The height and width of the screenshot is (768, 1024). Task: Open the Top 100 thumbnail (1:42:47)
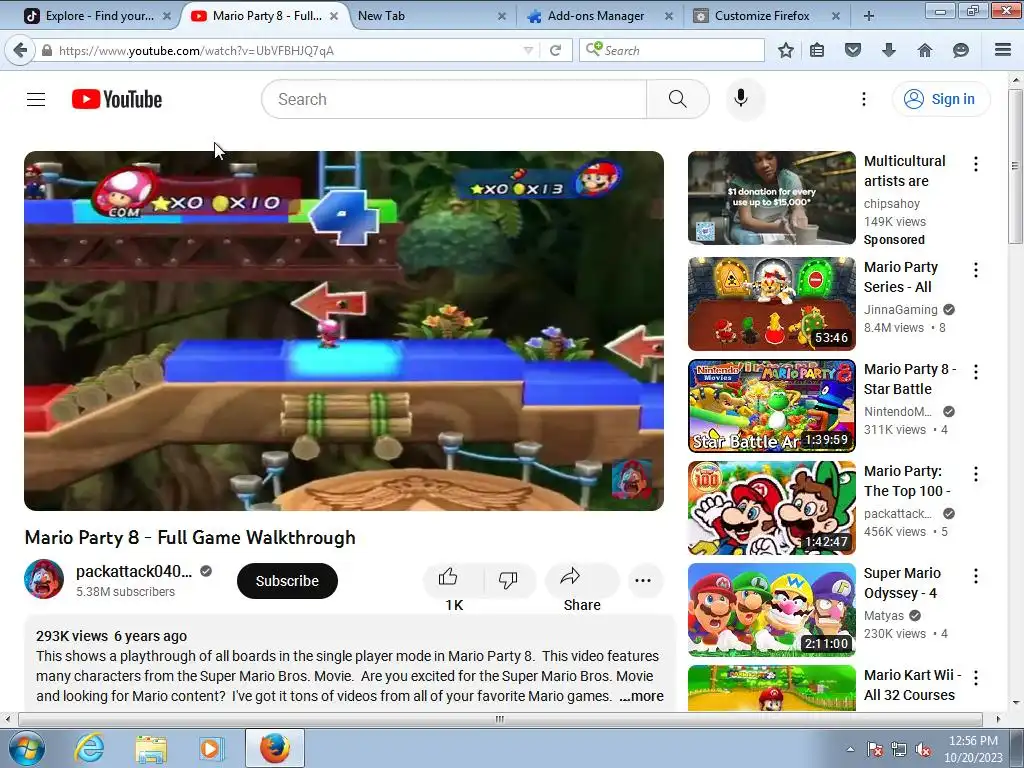tap(771, 507)
